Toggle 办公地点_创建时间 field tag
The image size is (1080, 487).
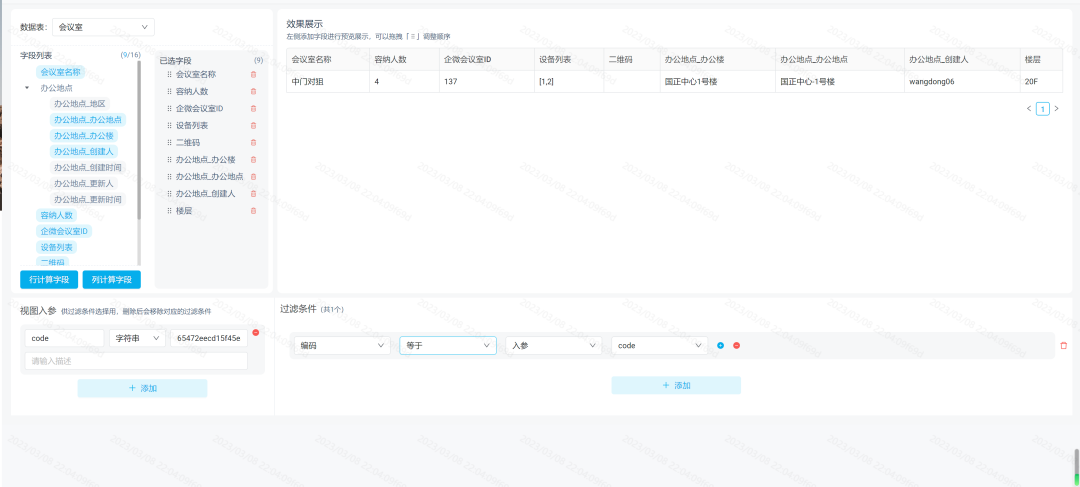pos(88,167)
